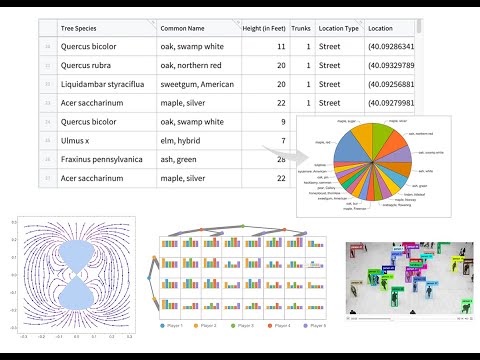Select the Street cell in the Quercus rubra row
The height and width of the screenshot is (360, 480).
[x=340, y=65]
